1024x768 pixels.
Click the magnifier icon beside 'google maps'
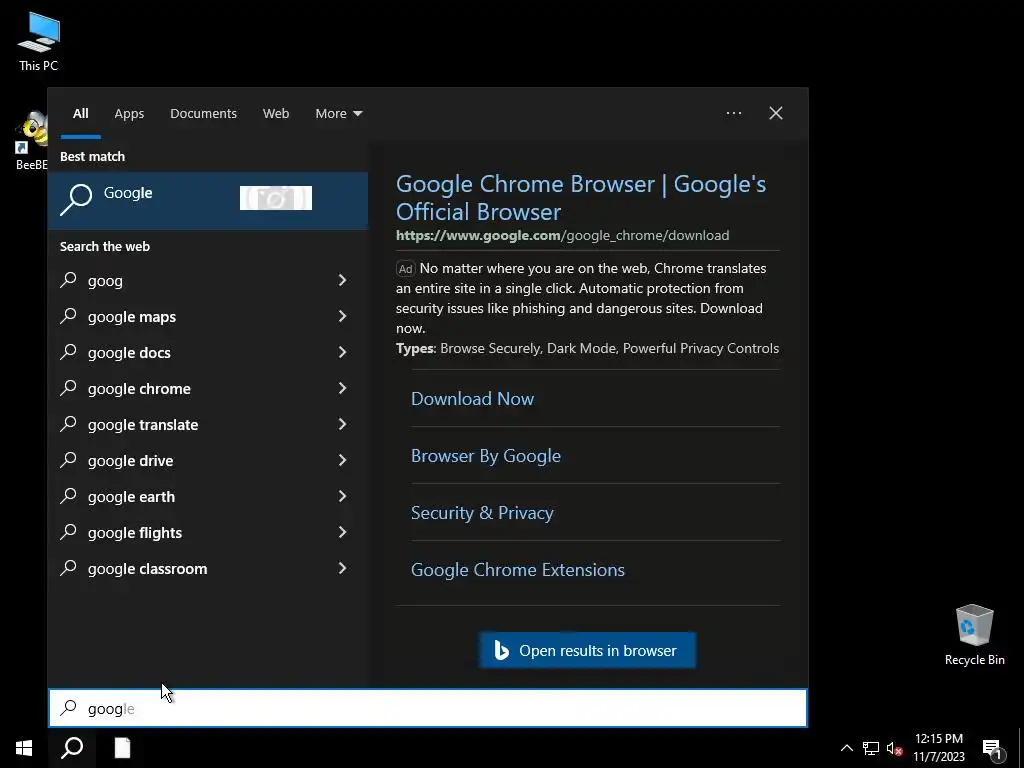[69, 316]
